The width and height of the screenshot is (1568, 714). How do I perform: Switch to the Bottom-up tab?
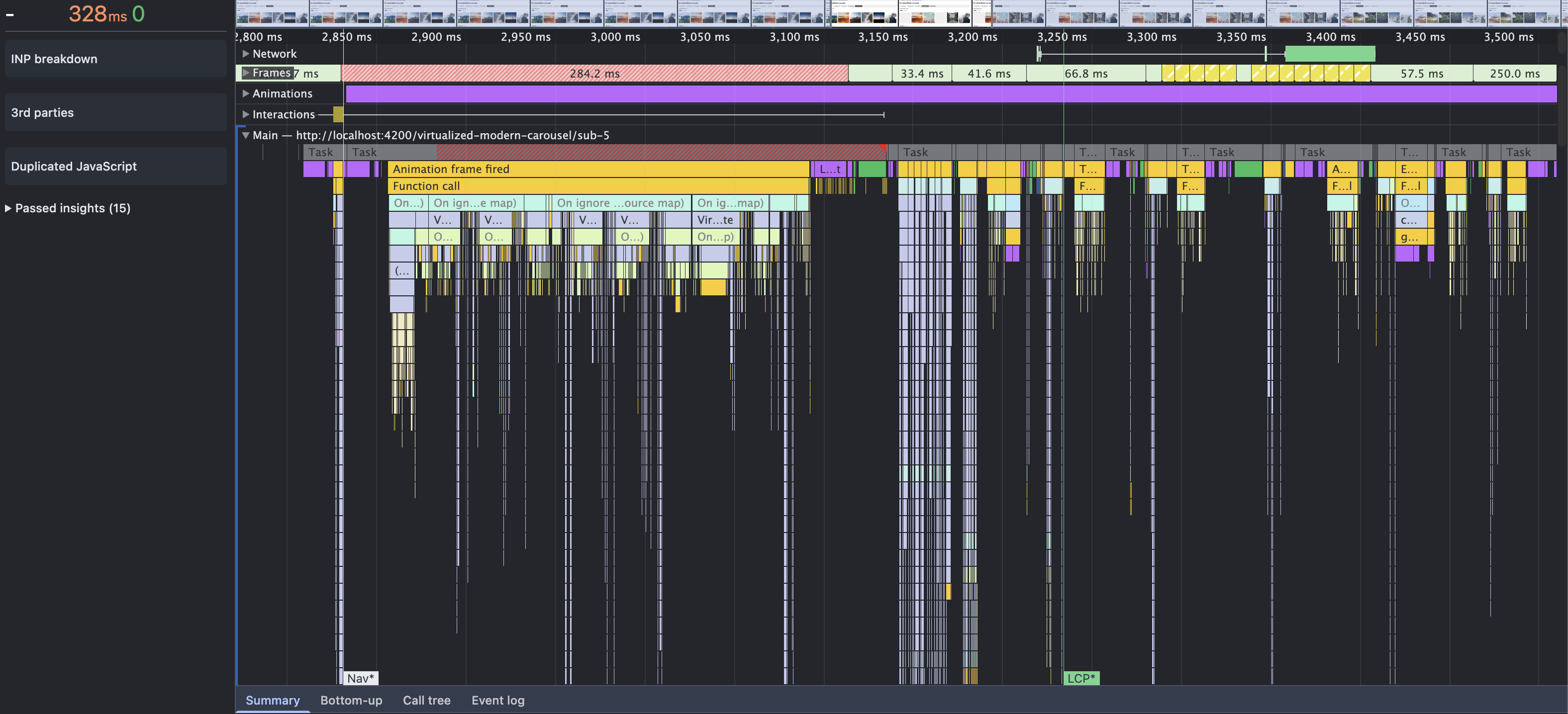(351, 700)
